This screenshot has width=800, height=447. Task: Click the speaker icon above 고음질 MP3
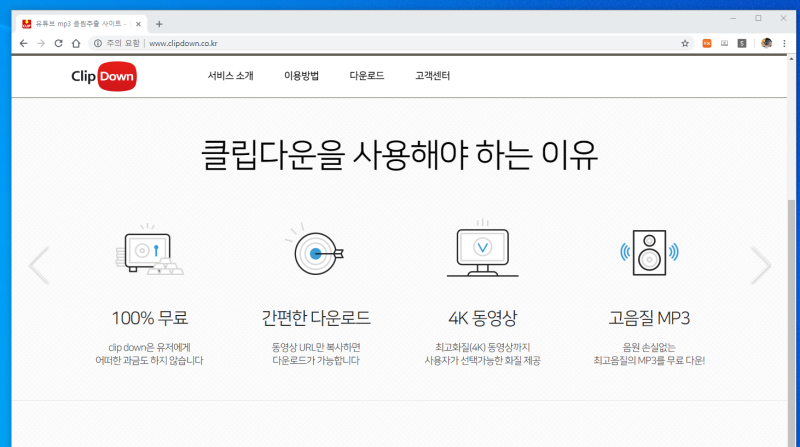click(649, 253)
